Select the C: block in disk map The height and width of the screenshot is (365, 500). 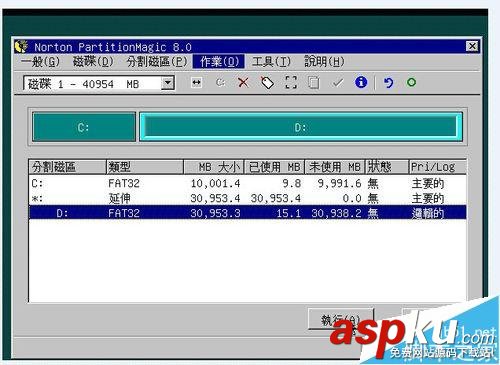pos(84,127)
